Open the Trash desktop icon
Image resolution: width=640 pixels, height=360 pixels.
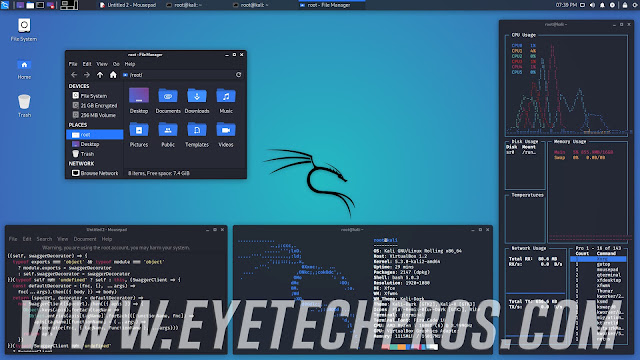tap(24, 106)
